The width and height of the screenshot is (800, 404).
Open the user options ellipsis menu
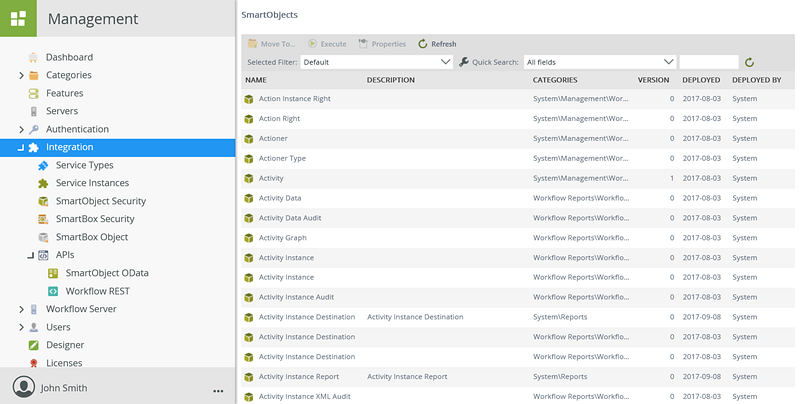pyautogui.click(x=218, y=389)
